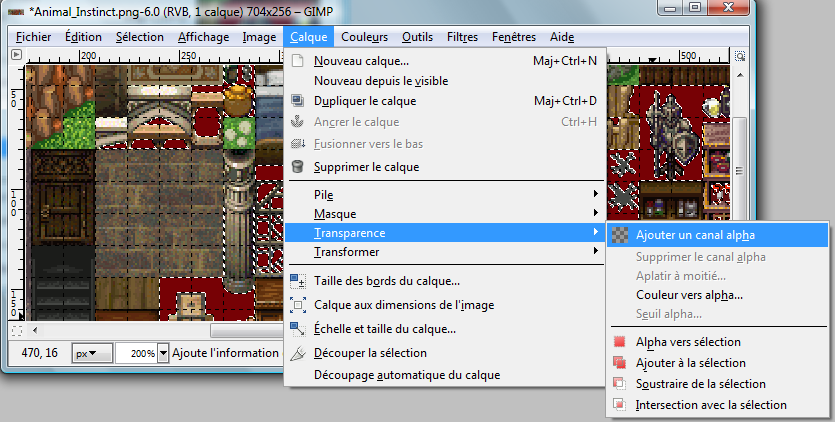
Task: Open the 'Filtres' menu
Action: (x=462, y=37)
